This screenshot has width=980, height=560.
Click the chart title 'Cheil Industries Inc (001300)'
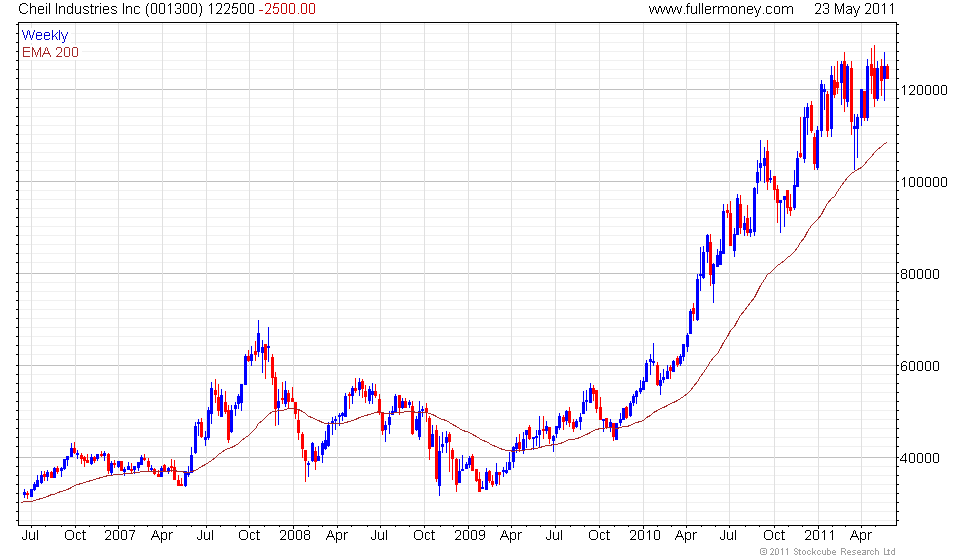pos(111,9)
